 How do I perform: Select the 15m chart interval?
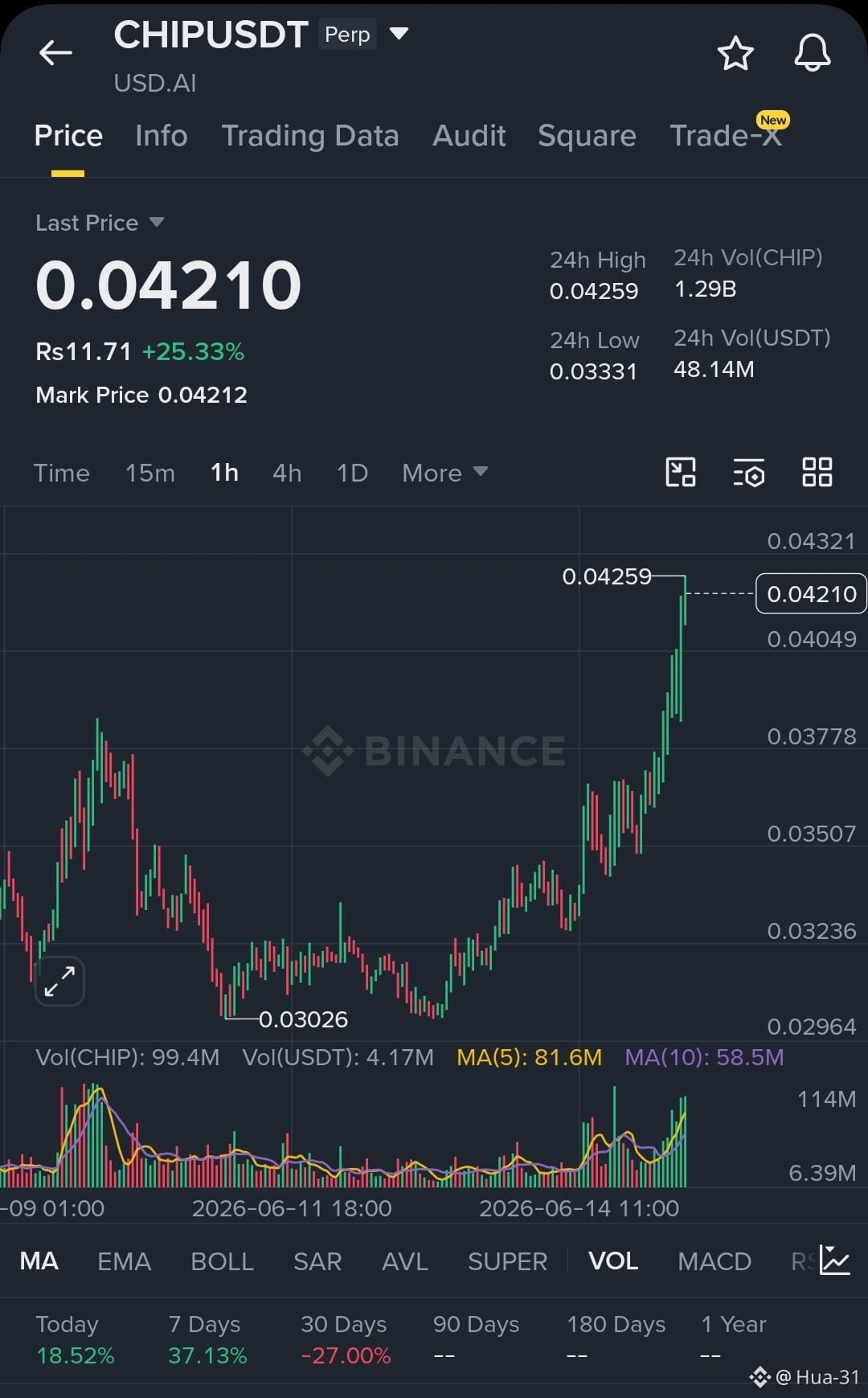pyautogui.click(x=150, y=473)
